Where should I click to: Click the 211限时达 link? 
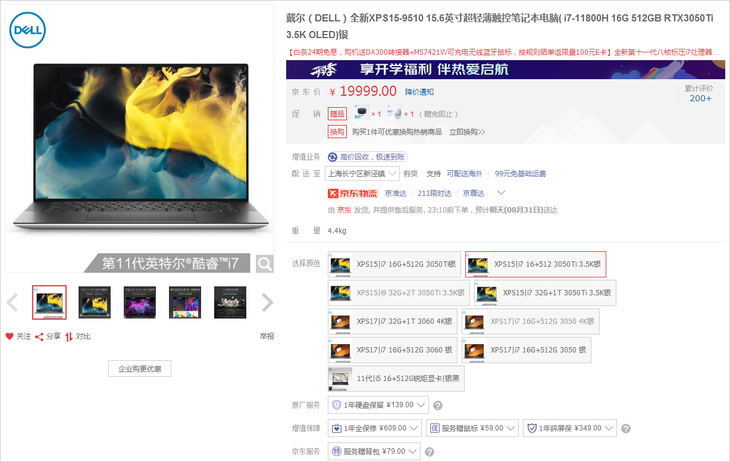[x=434, y=193]
